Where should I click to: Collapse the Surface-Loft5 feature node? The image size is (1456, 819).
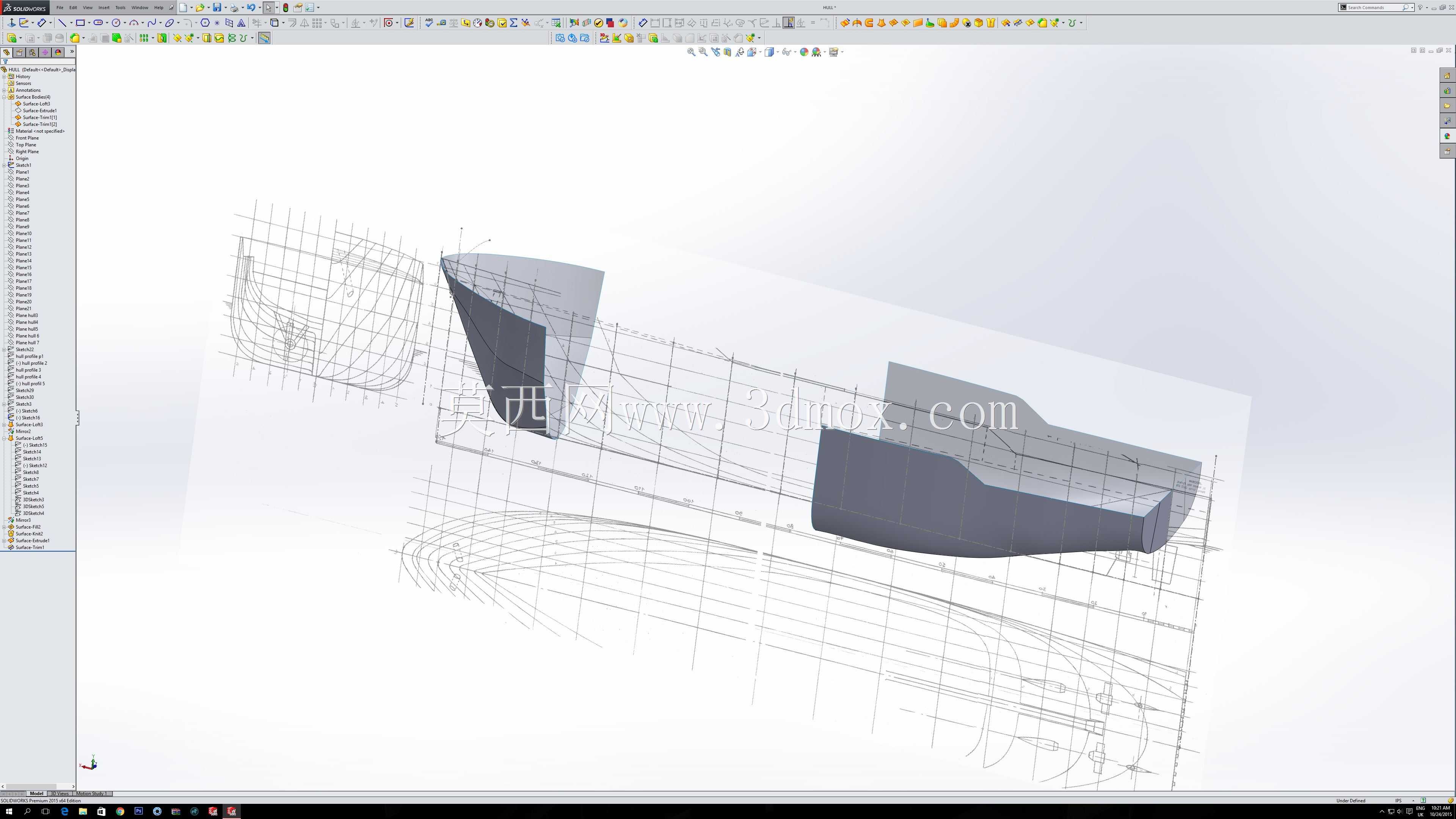(4, 438)
